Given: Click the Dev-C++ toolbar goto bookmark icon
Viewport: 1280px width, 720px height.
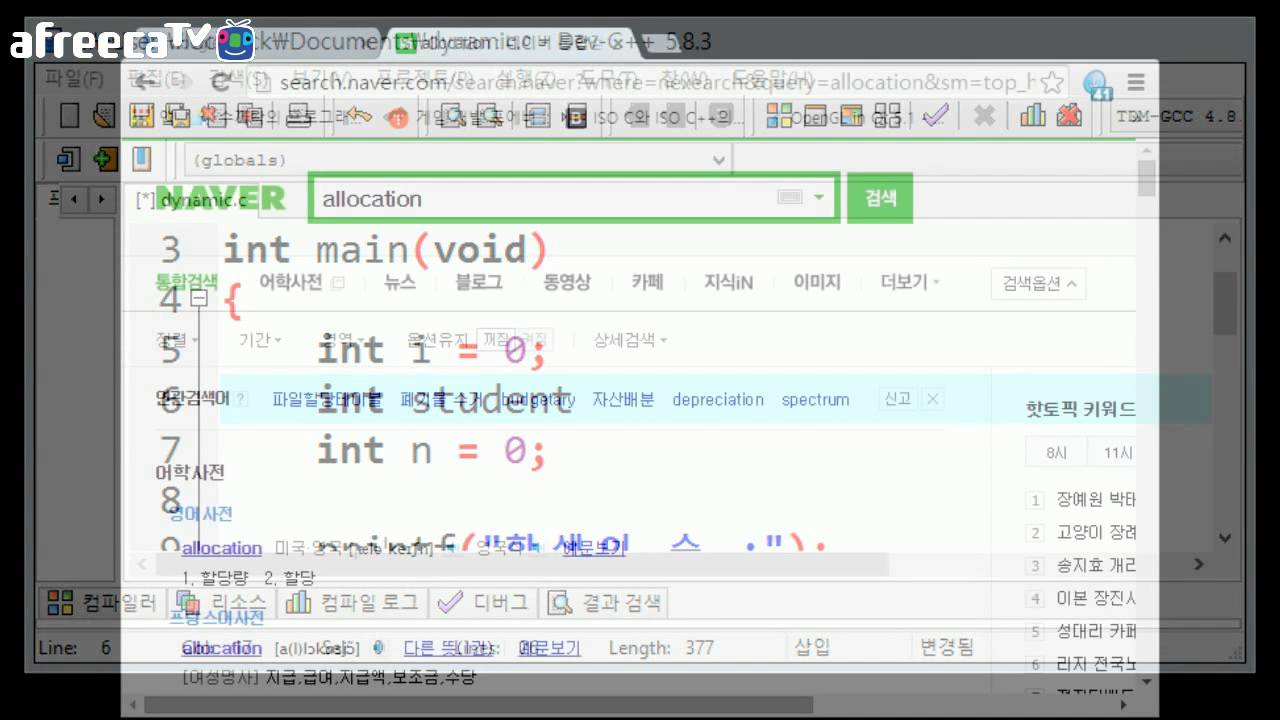Looking at the screenshot, I should tap(141, 159).
